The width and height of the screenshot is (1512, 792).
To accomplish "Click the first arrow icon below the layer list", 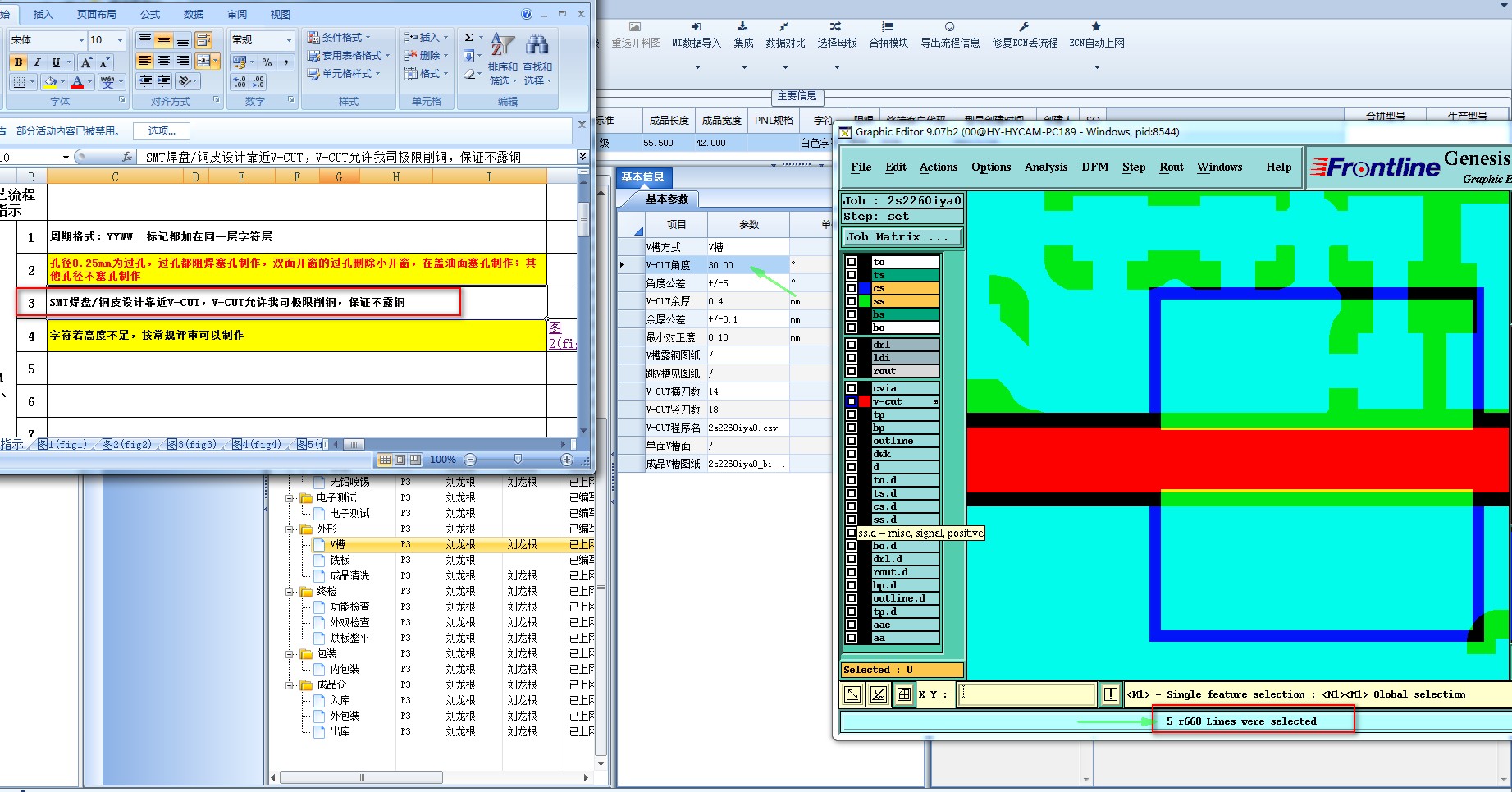I will coord(853,694).
